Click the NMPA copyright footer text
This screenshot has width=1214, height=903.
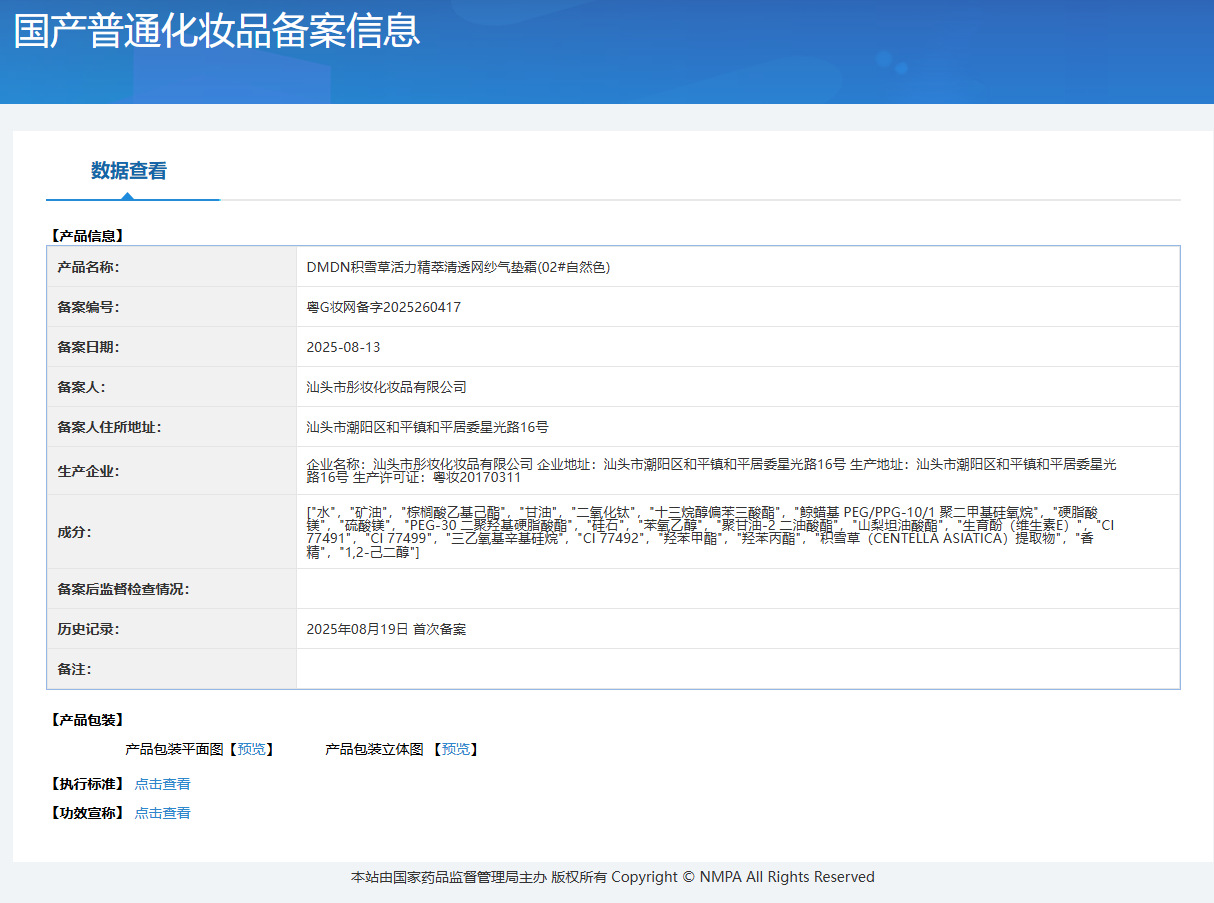point(612,877)
